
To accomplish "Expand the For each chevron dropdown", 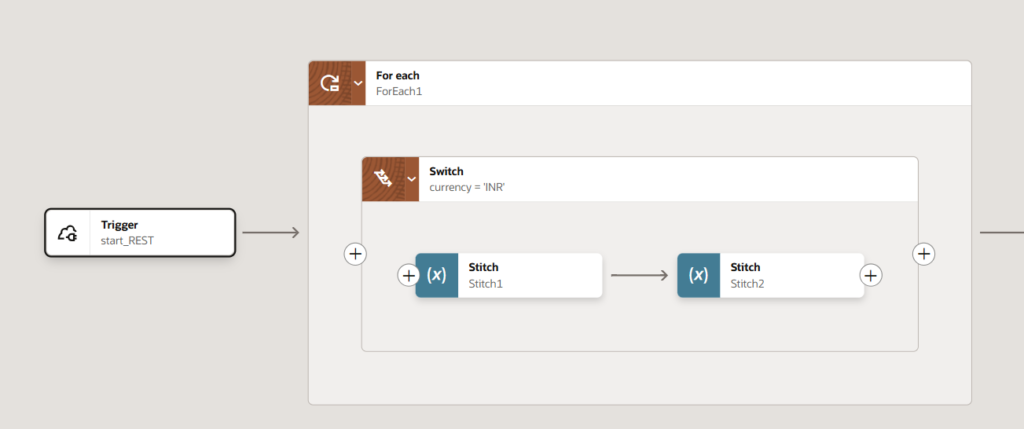I will click(x=358, y=83).
